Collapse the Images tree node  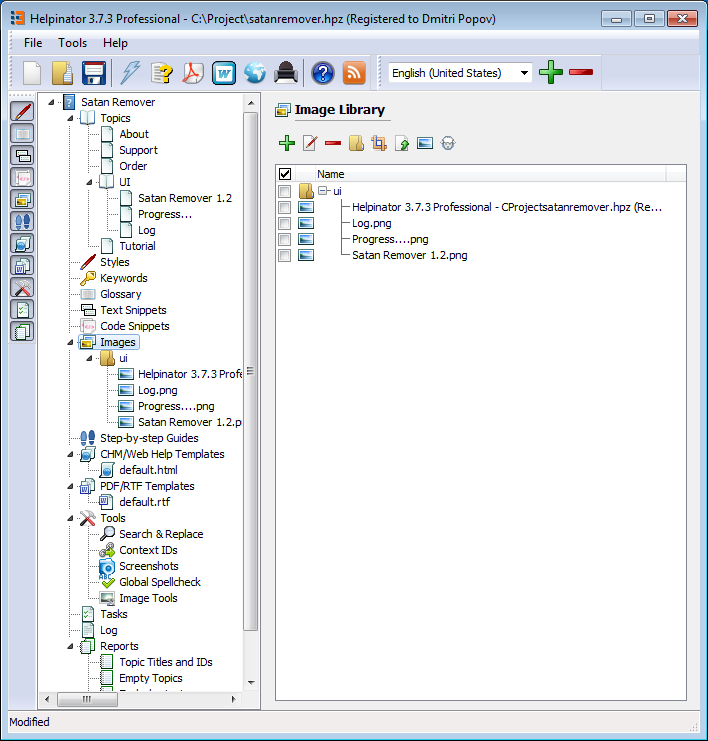pos(70,342)
